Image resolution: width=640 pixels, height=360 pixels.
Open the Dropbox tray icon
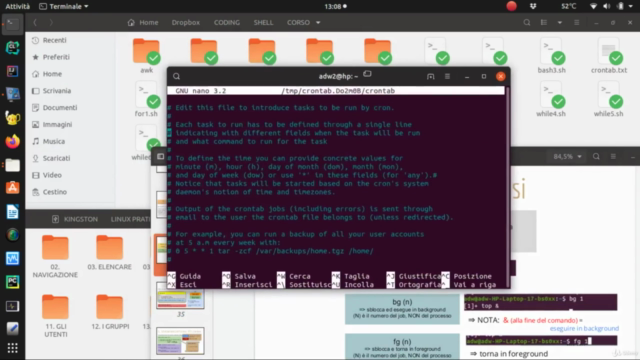[533, 6]
